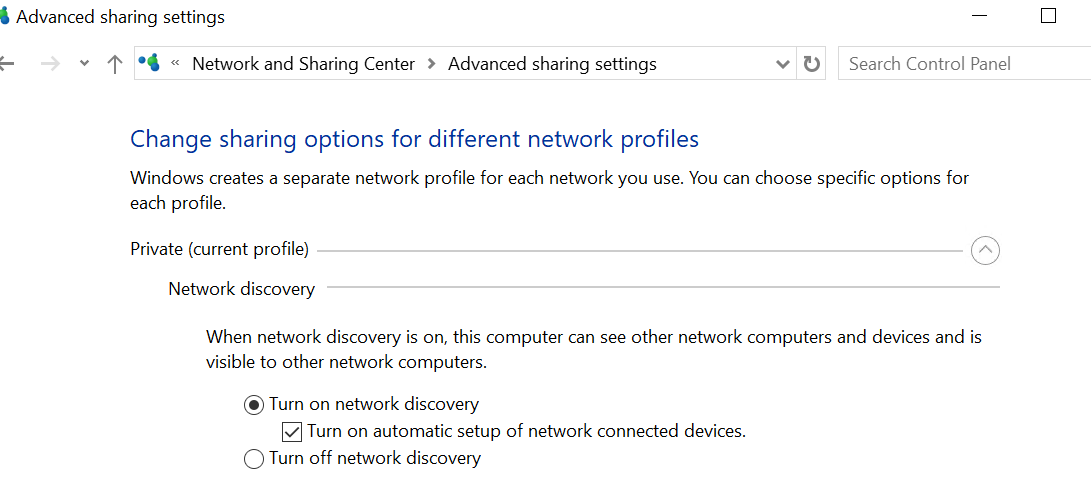Click the window icon in title bar
This screenshot has width=1091, height=483.
pos(4,17)
